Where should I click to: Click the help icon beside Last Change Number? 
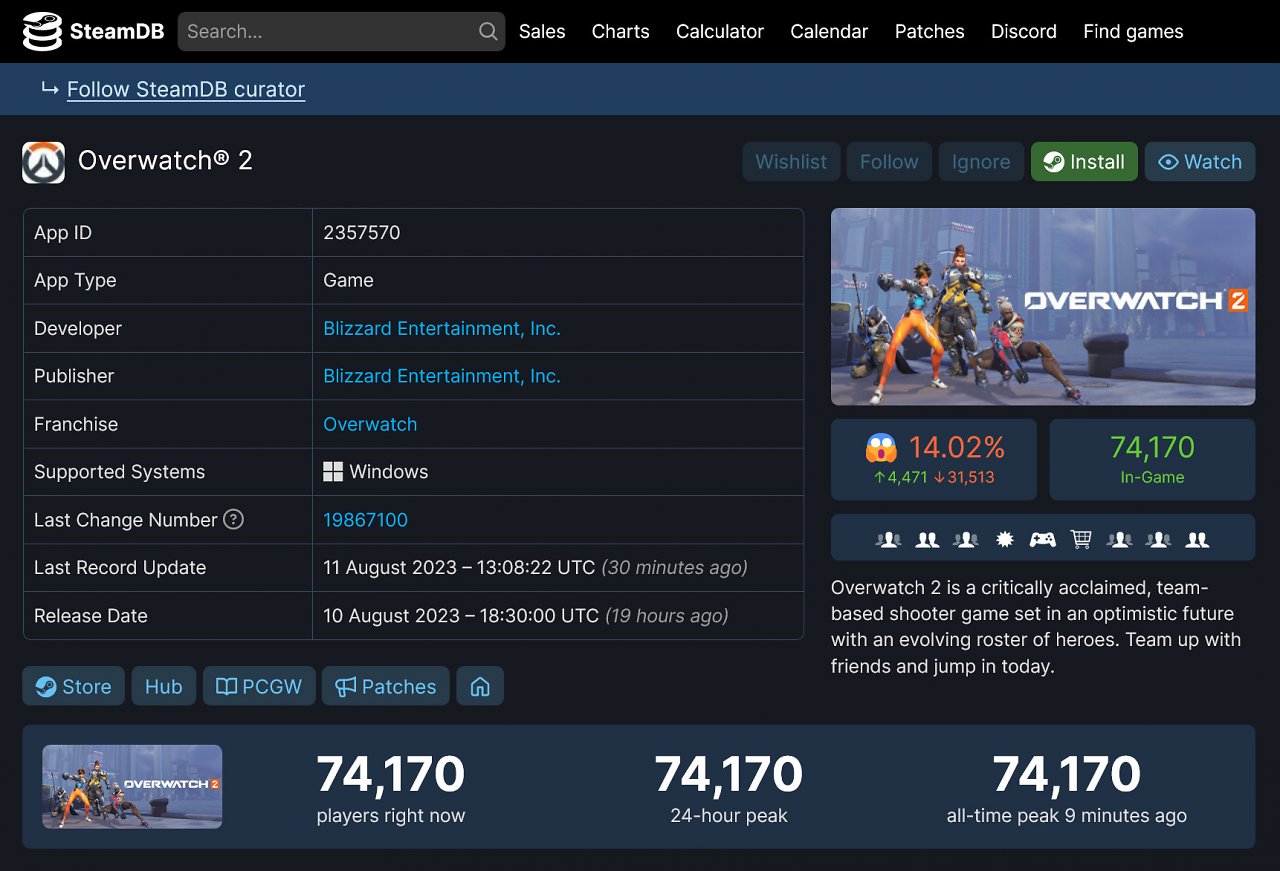tap(233, 519)
